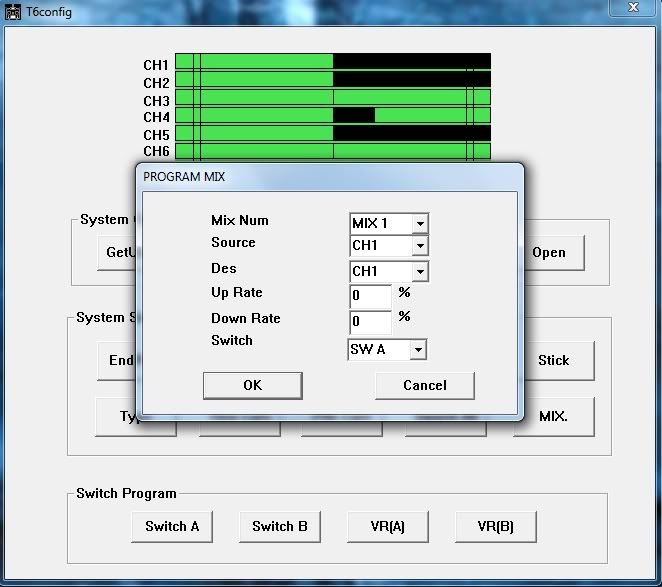This screenshot has height=587, width=662.
Task: Click the CH3 channel level bar
Action: [332, 99]
